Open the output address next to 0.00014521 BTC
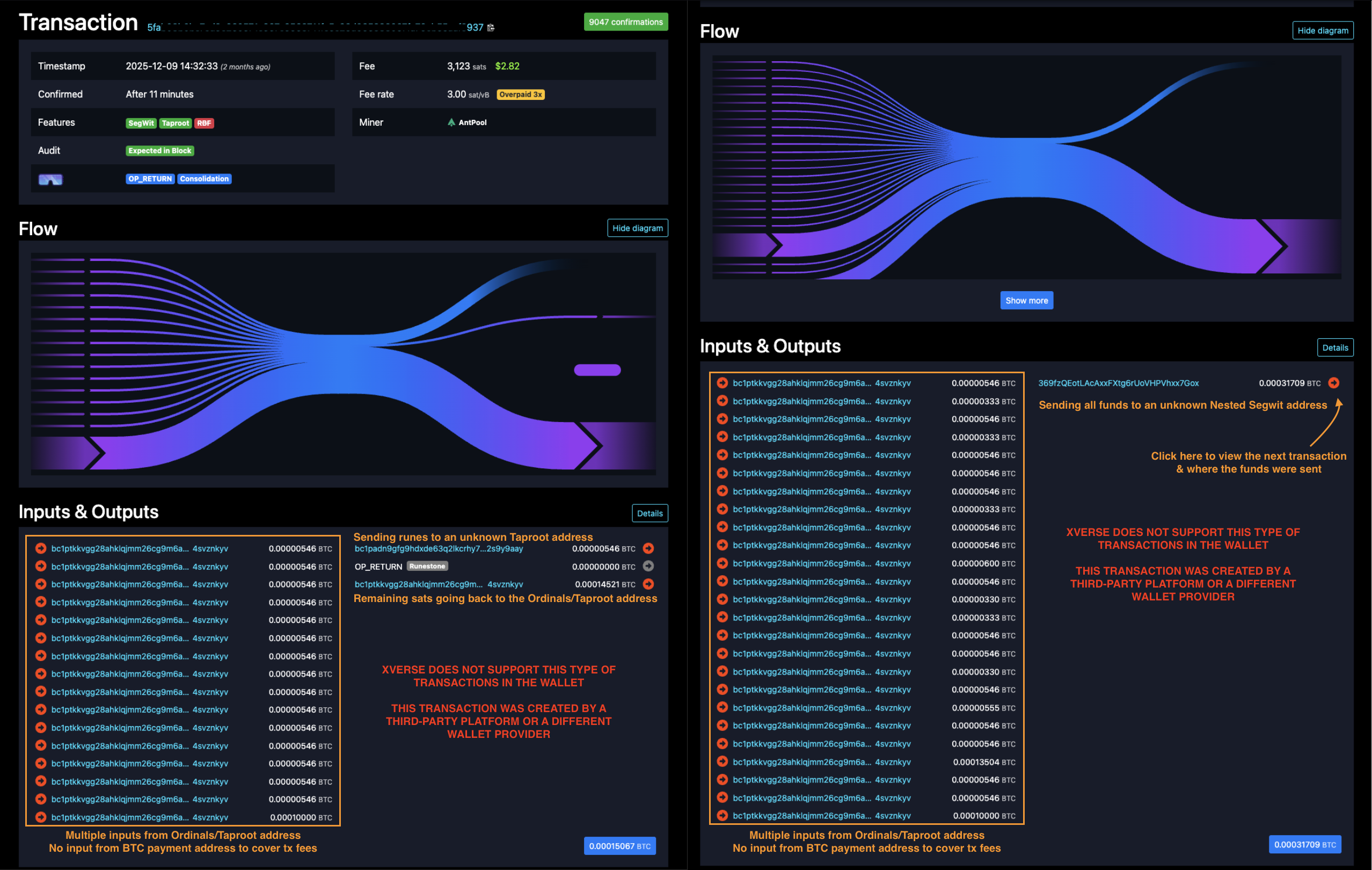 439,584
